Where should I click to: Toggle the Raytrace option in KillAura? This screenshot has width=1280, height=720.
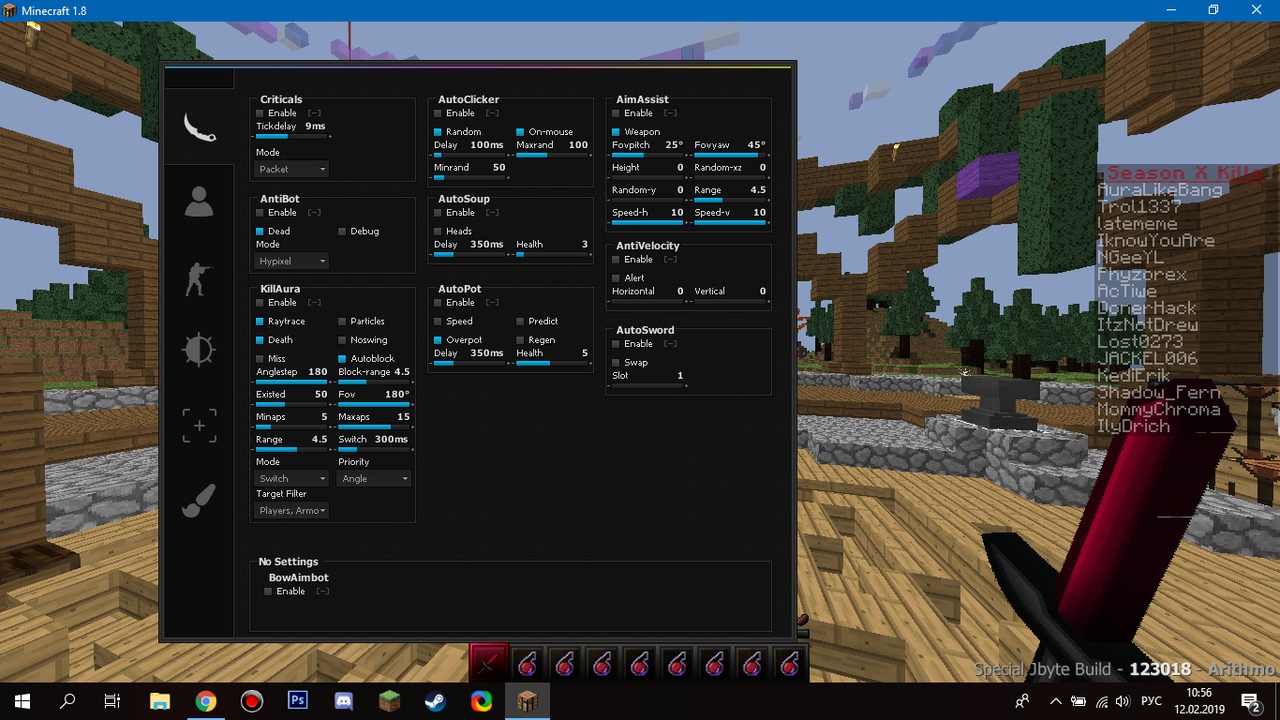pyautogui.click(x=260, y=321)
